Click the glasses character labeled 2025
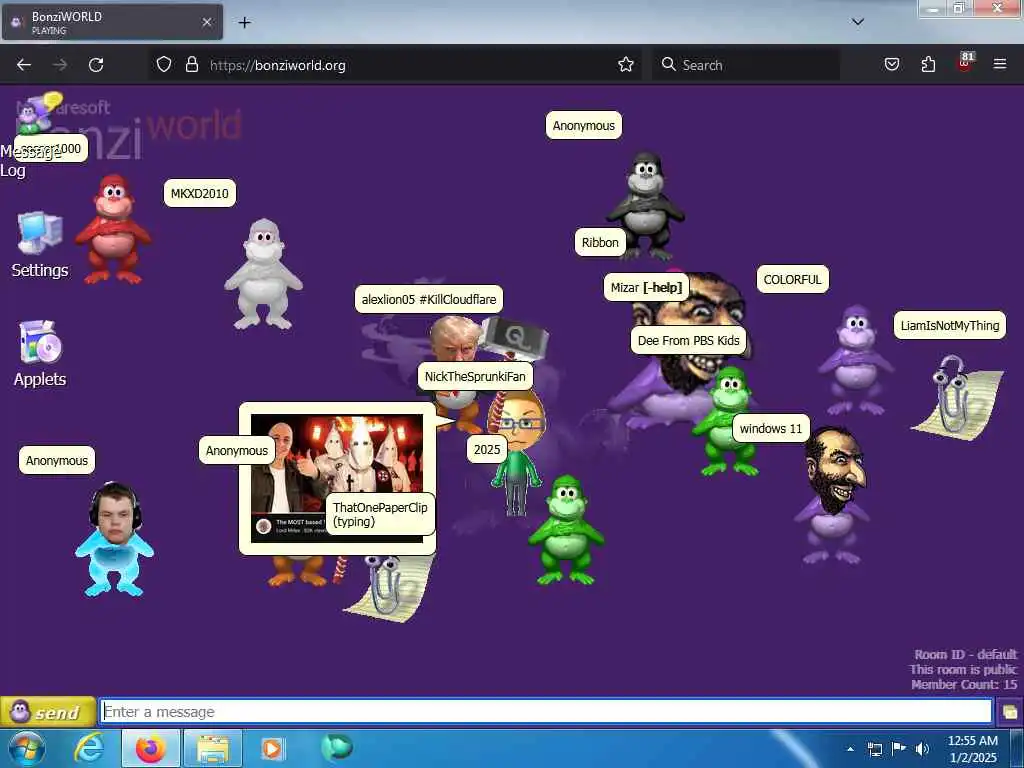This screenshot has width=1024, height=768. click(x=517, y=454)
